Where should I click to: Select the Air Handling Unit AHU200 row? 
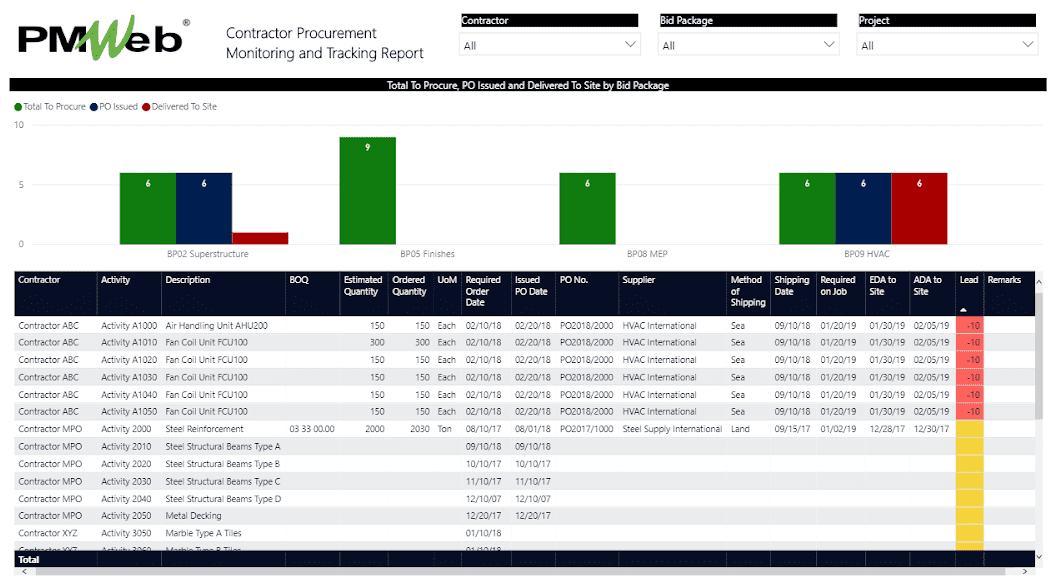pyautogui.click(x=214, y=325)
